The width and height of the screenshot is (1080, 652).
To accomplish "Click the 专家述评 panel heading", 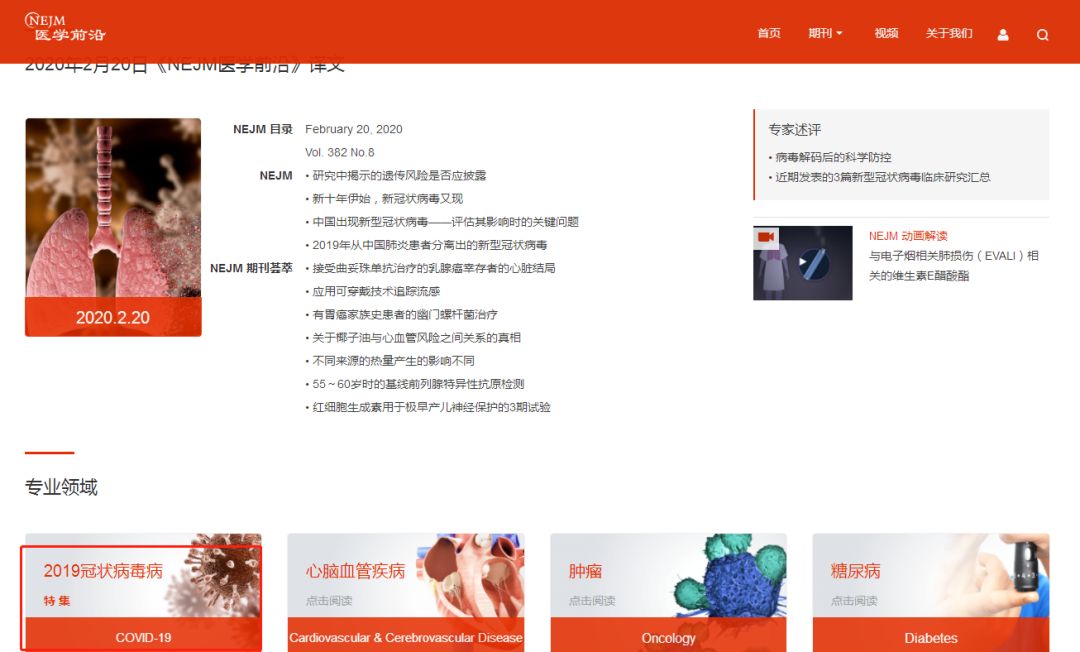I will pyautogui.click(x=795, y=129).
